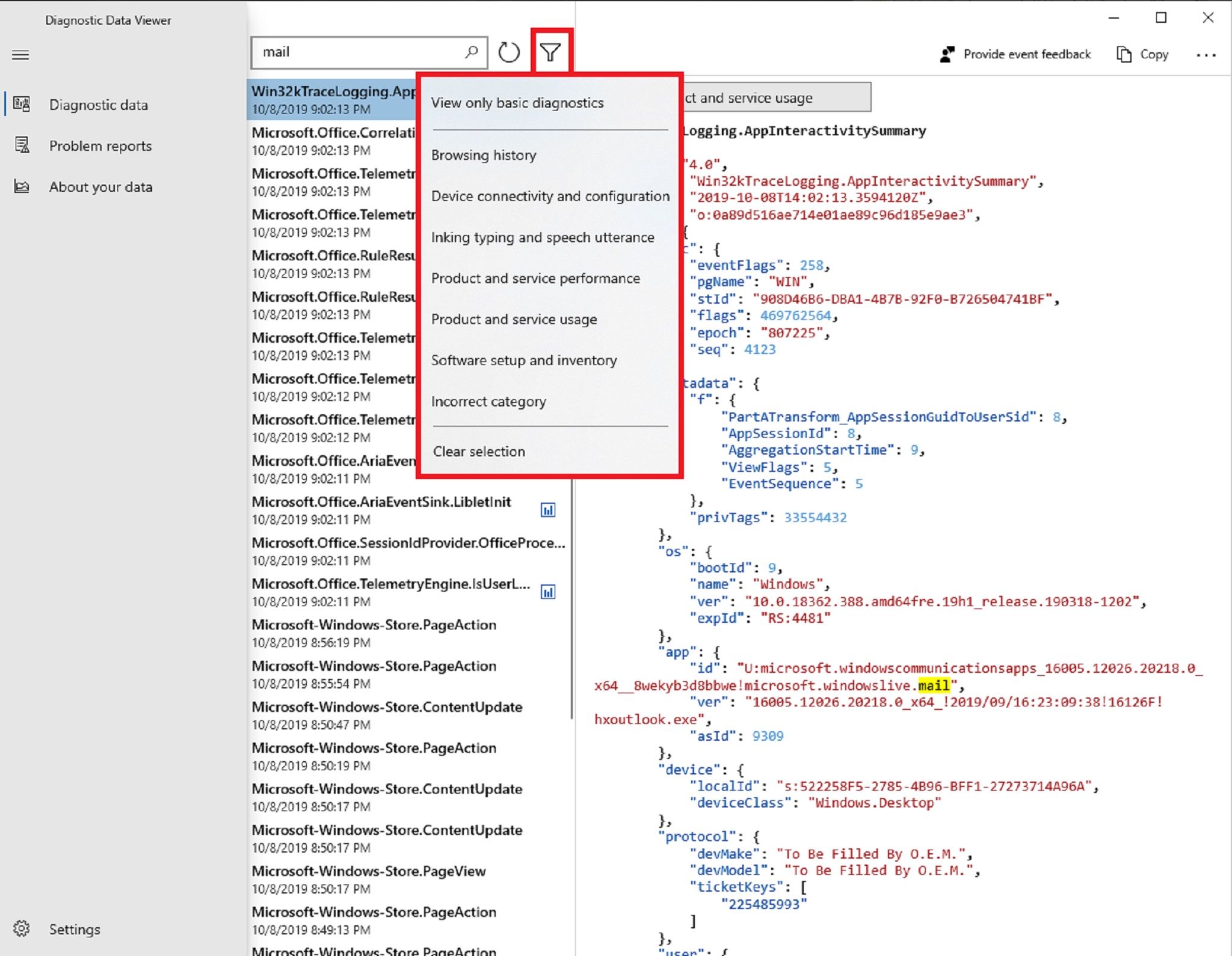
Task: Click highlighted 'mail' text in JSON
Action: 934,685
